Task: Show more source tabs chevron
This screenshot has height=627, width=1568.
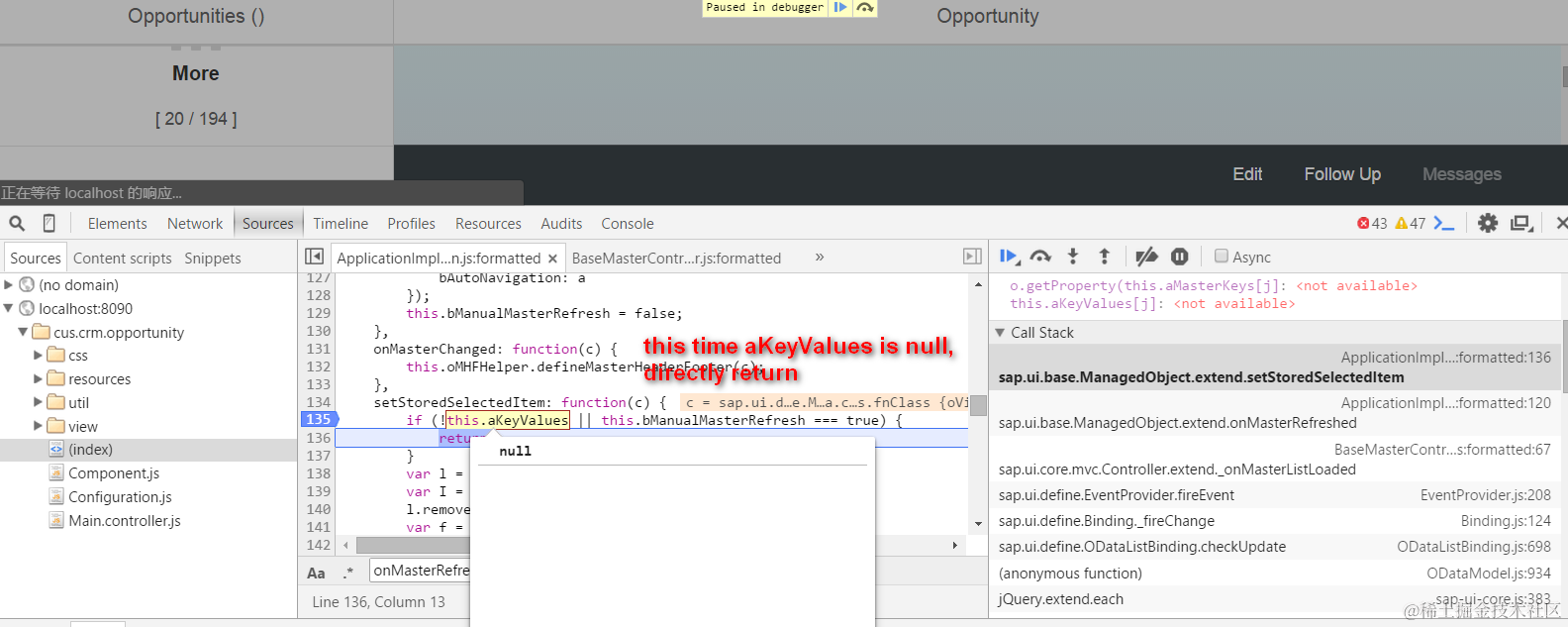Action: (x=820, y=257)
